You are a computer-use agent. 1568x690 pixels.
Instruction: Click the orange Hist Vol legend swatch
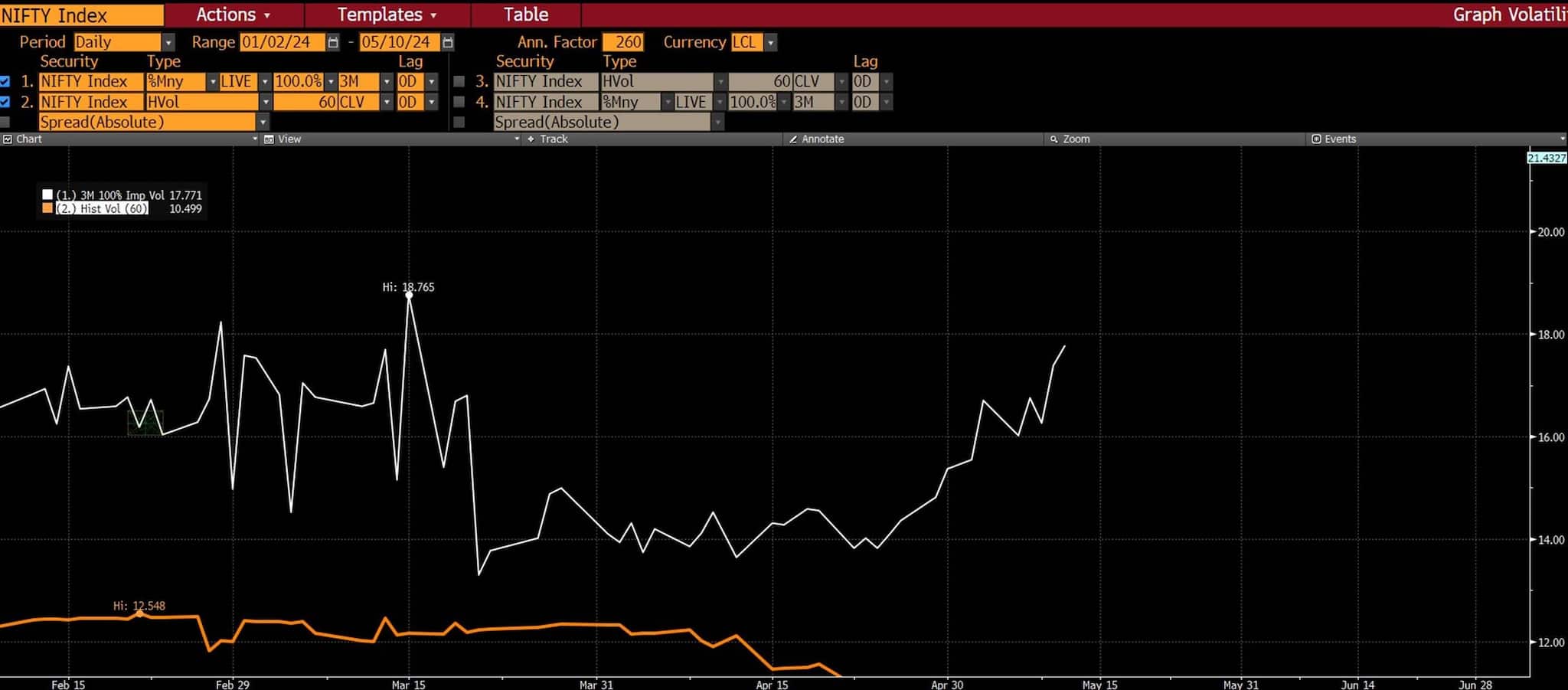[47, 208]
